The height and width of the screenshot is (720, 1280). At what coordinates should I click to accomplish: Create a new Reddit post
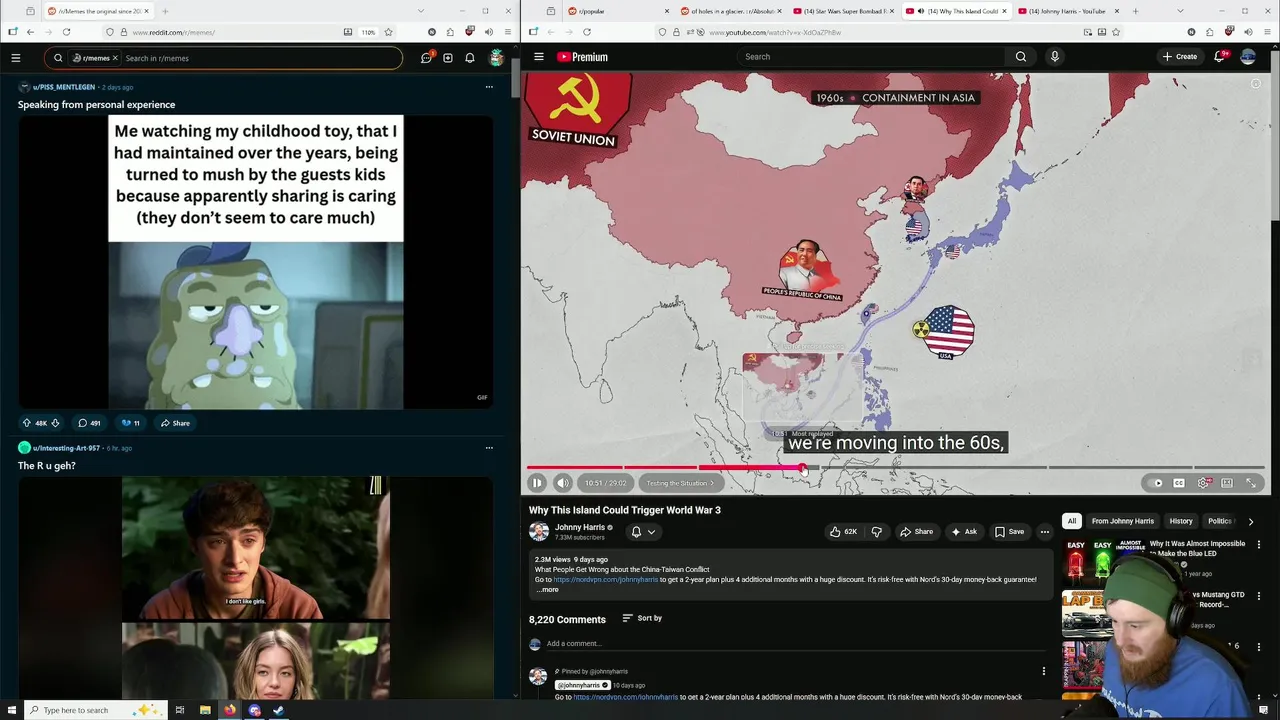pos(448,58)
